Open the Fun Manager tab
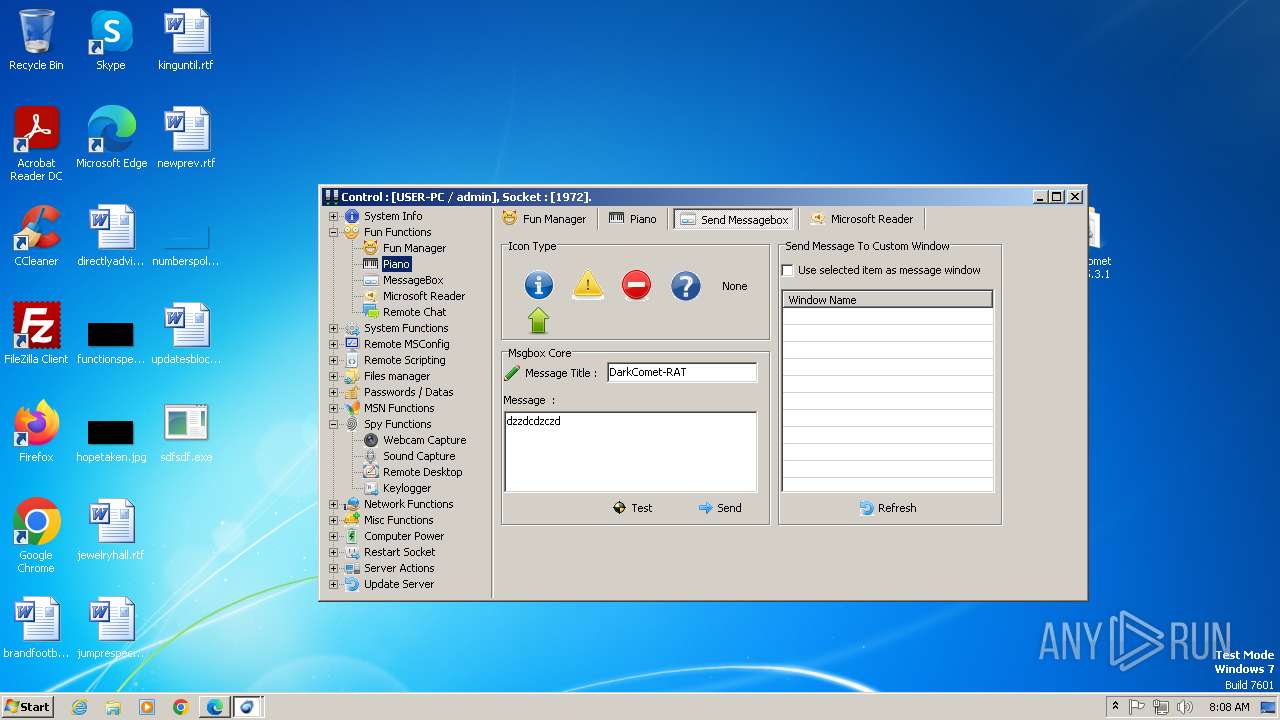Screen dimensions: 1280x720 click(544, 219)
